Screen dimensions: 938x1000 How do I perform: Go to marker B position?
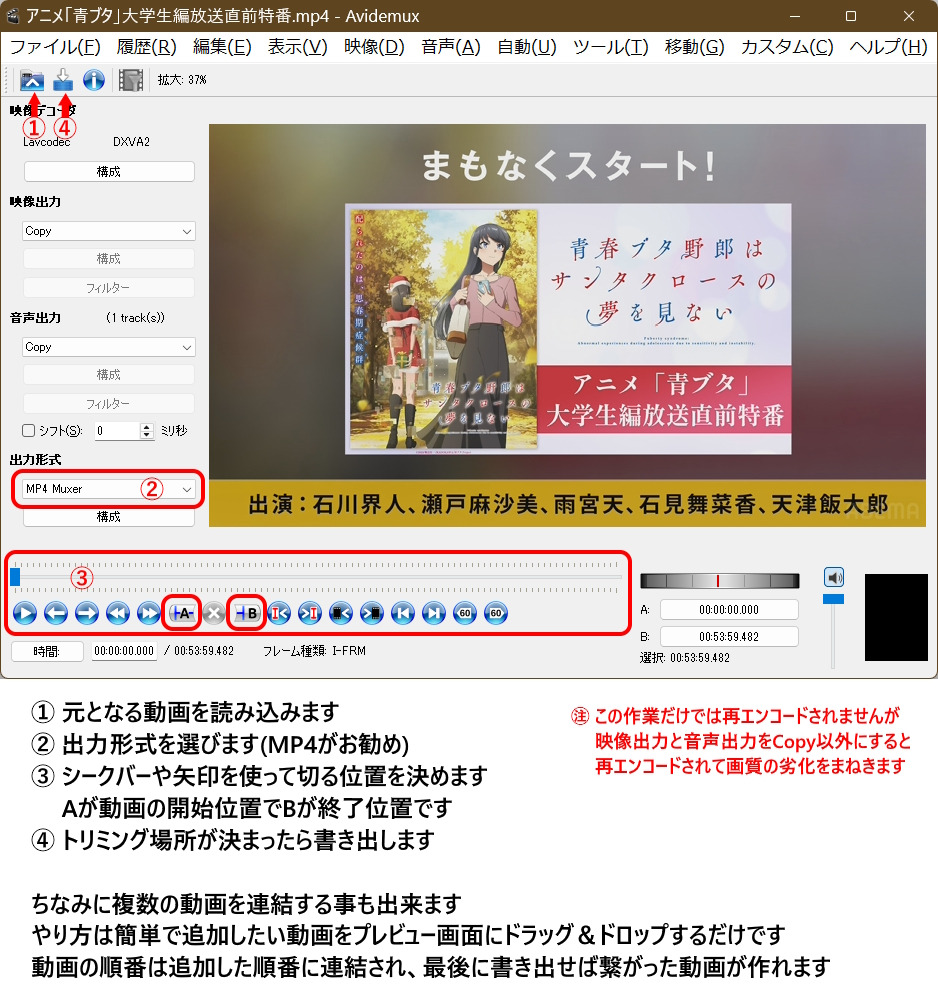pos(310,614)
